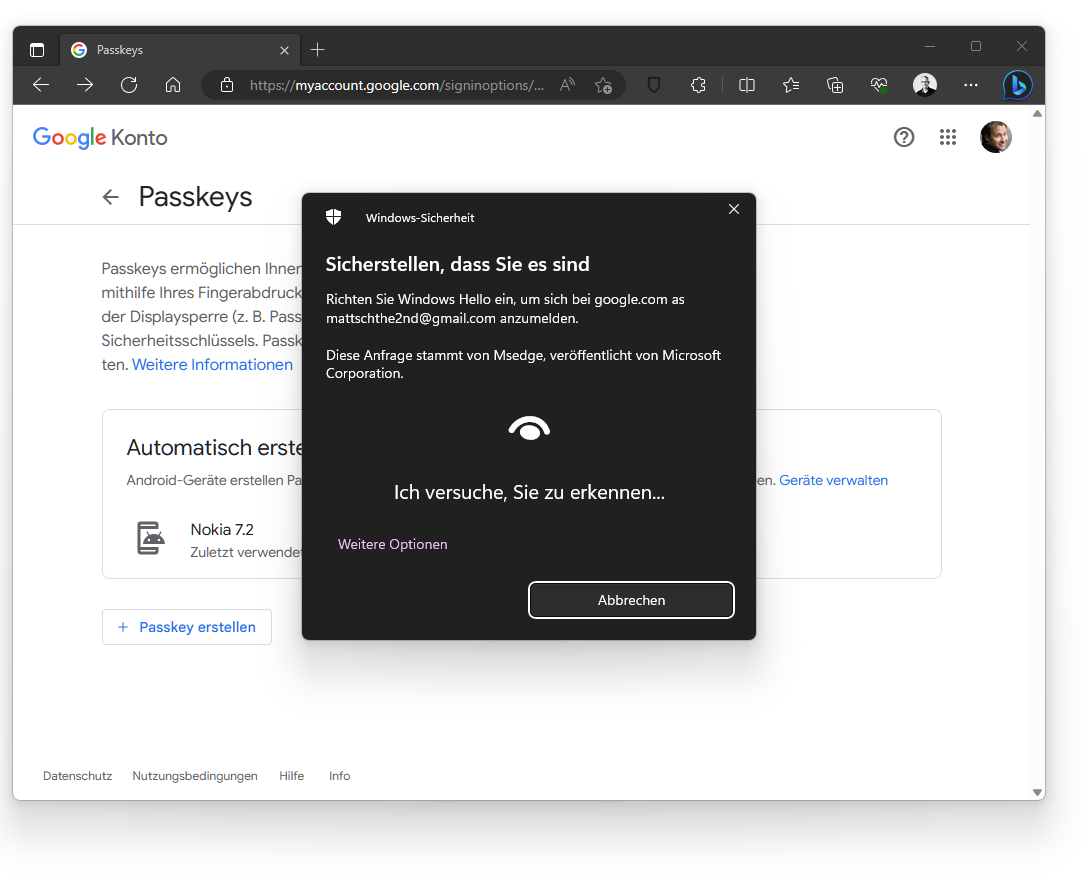Open the Bing Copilot sidebar

1018,85
